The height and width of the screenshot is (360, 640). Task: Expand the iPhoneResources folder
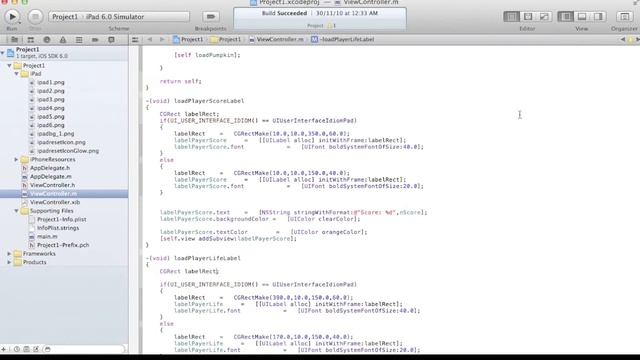pos(16,160)
